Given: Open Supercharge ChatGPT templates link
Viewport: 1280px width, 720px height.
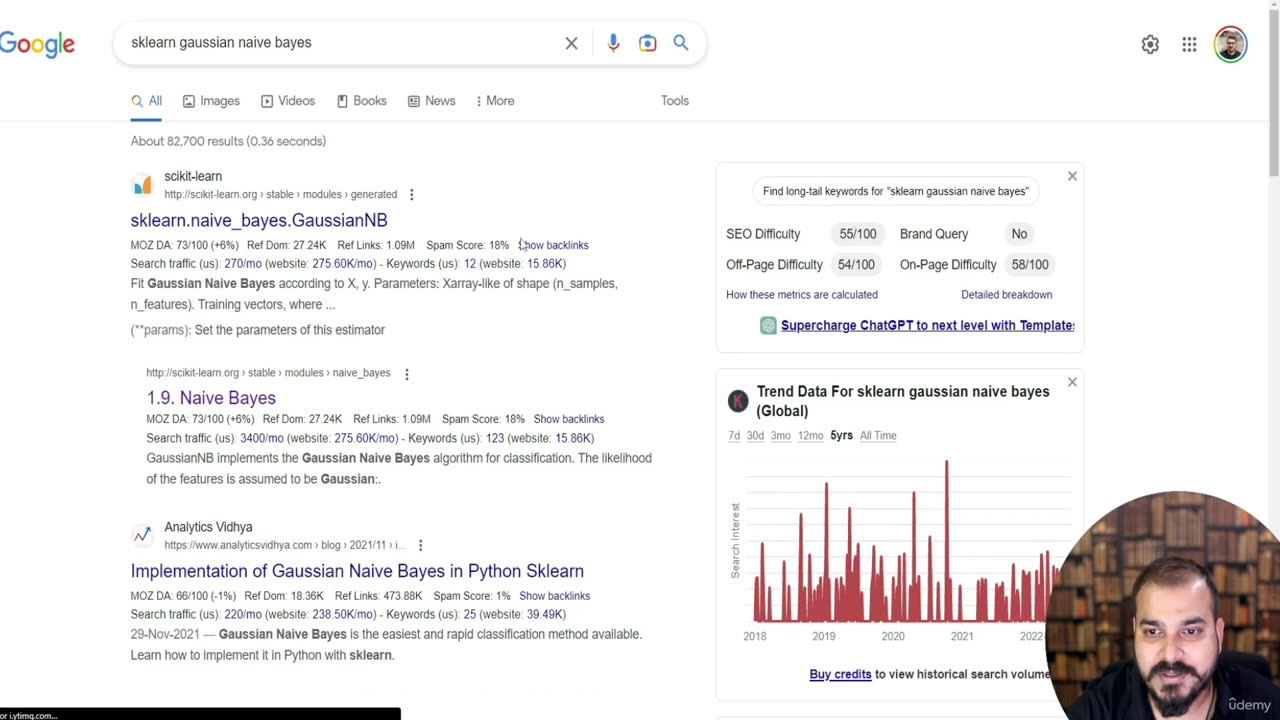Looking at the screenshot, I should pos(927,325).
